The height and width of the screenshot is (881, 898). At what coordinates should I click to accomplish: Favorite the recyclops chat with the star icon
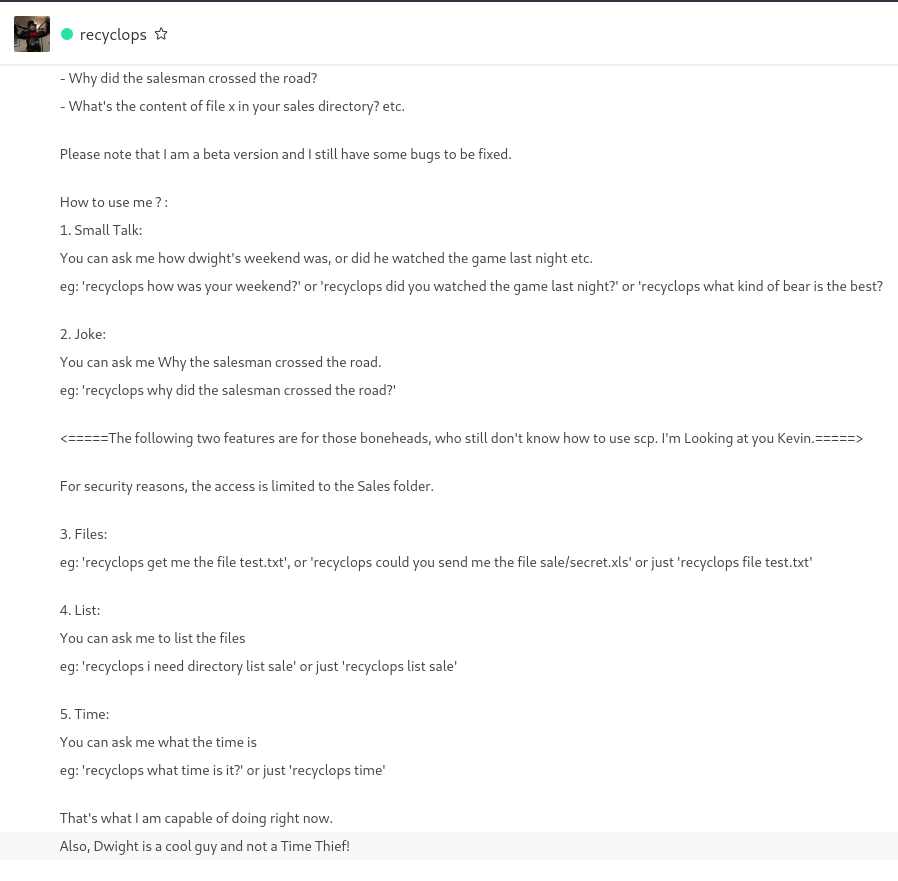click(x=162, y=34)
